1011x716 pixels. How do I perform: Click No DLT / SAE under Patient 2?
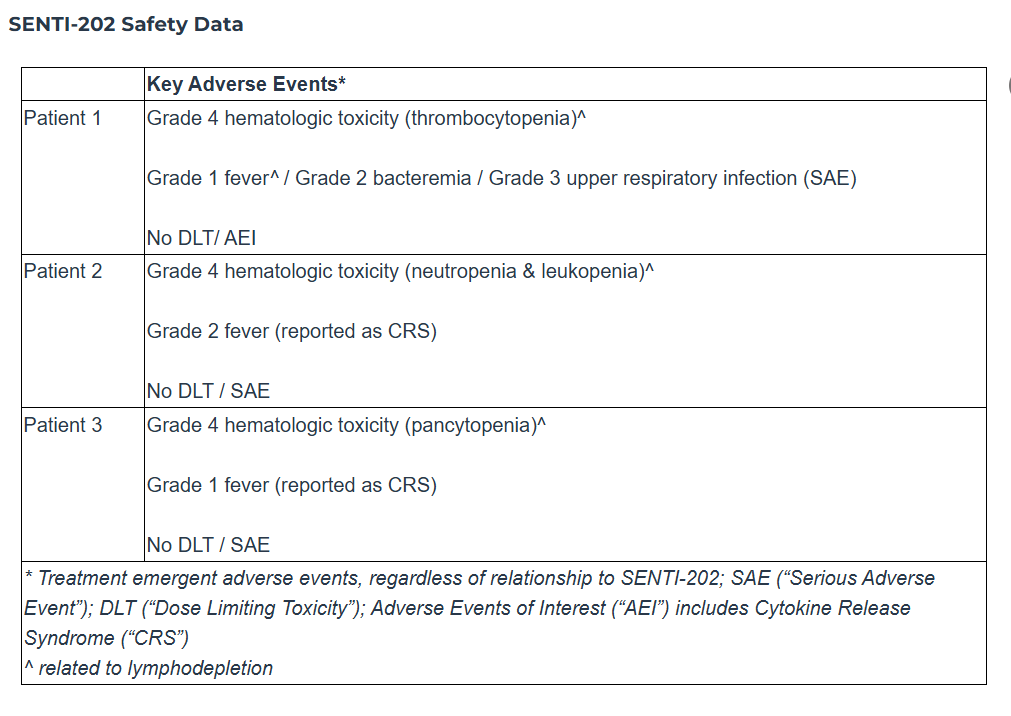pos(208,391)
